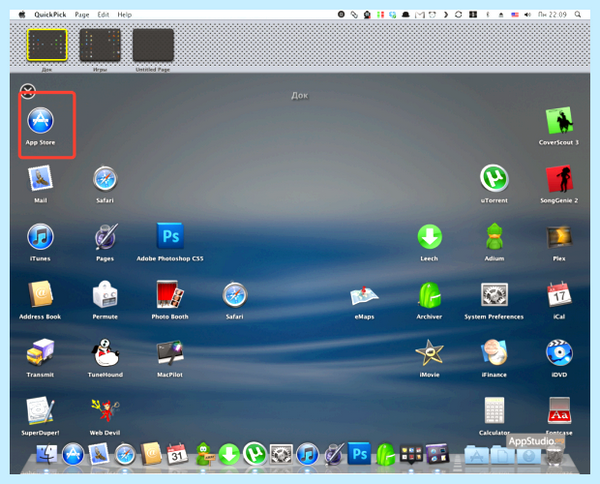
Task: Open App Store from the Dock
Action: [73, 454]
